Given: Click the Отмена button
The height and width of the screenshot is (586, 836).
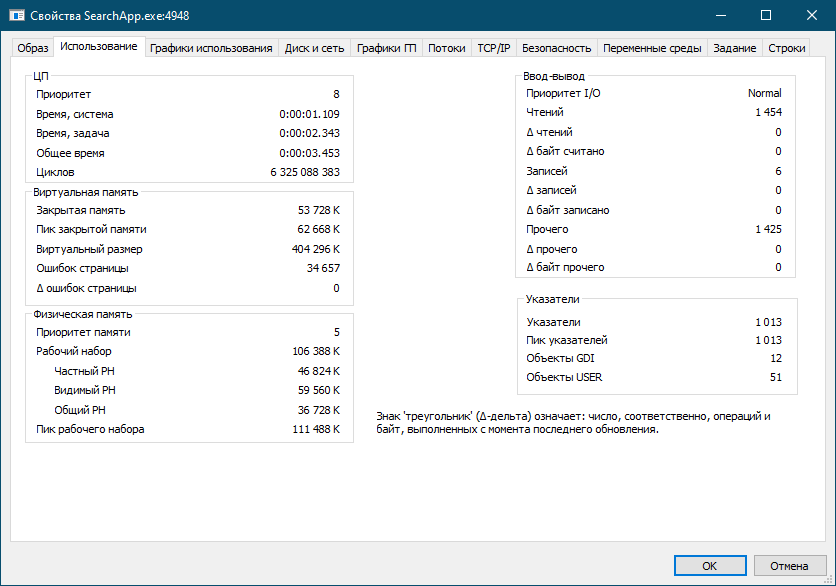Looking at the screenshot, I should pos(789,566).
